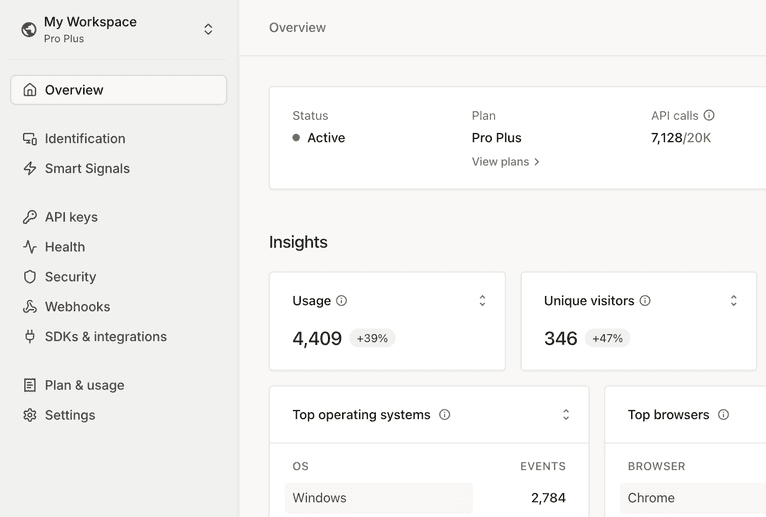Click the Unique visitors info icon

(x=645, y=301)
